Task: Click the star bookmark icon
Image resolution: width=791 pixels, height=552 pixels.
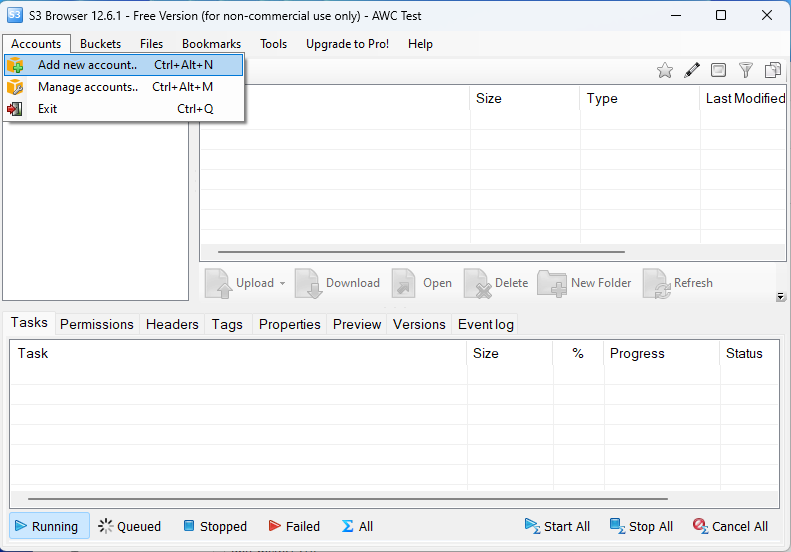Action: [x=665, y=70]
